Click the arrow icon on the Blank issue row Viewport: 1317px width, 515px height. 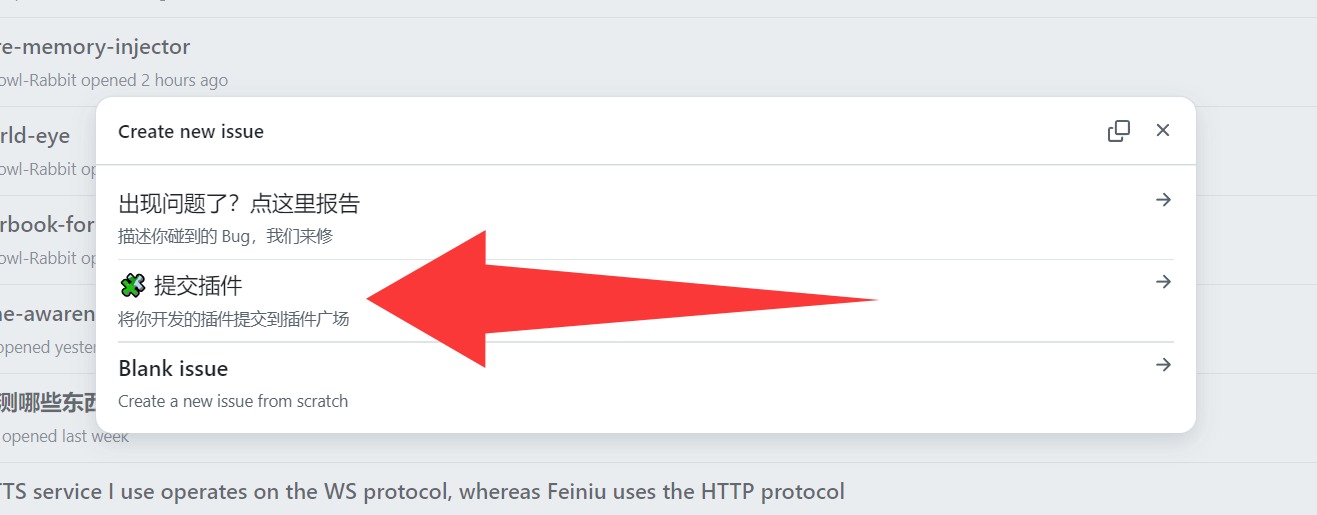click(x=1163, y=365)
